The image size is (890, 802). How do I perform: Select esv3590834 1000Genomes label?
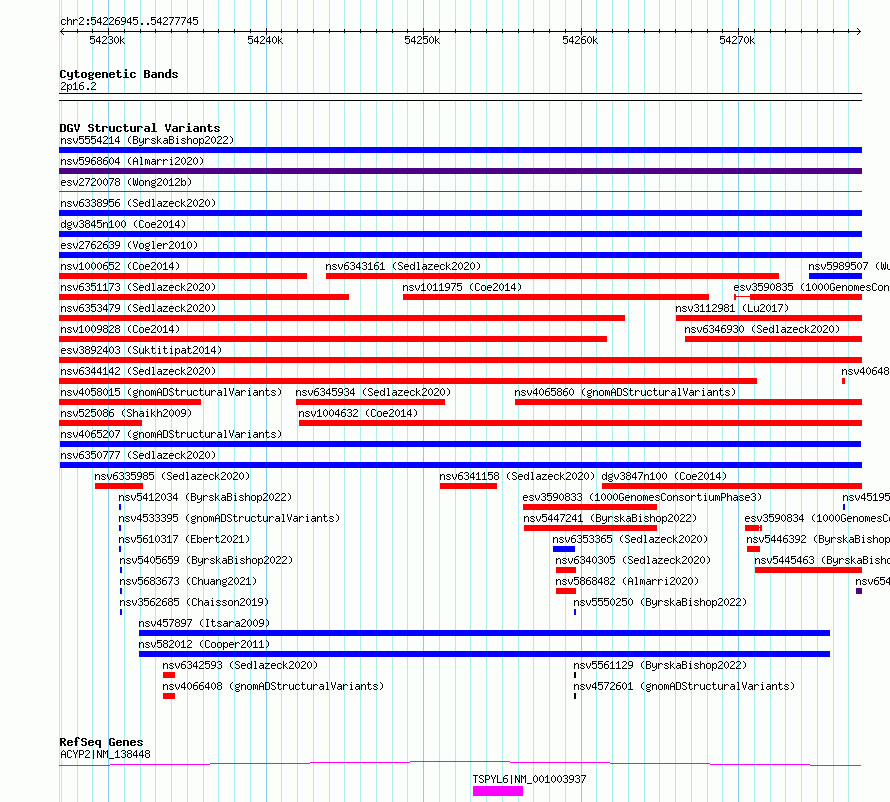817,518
